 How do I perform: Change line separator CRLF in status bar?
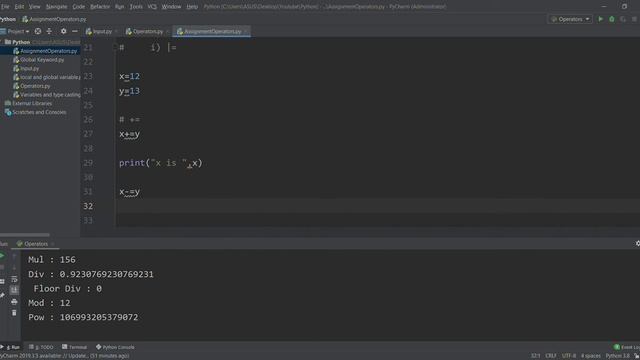[551, 356]
